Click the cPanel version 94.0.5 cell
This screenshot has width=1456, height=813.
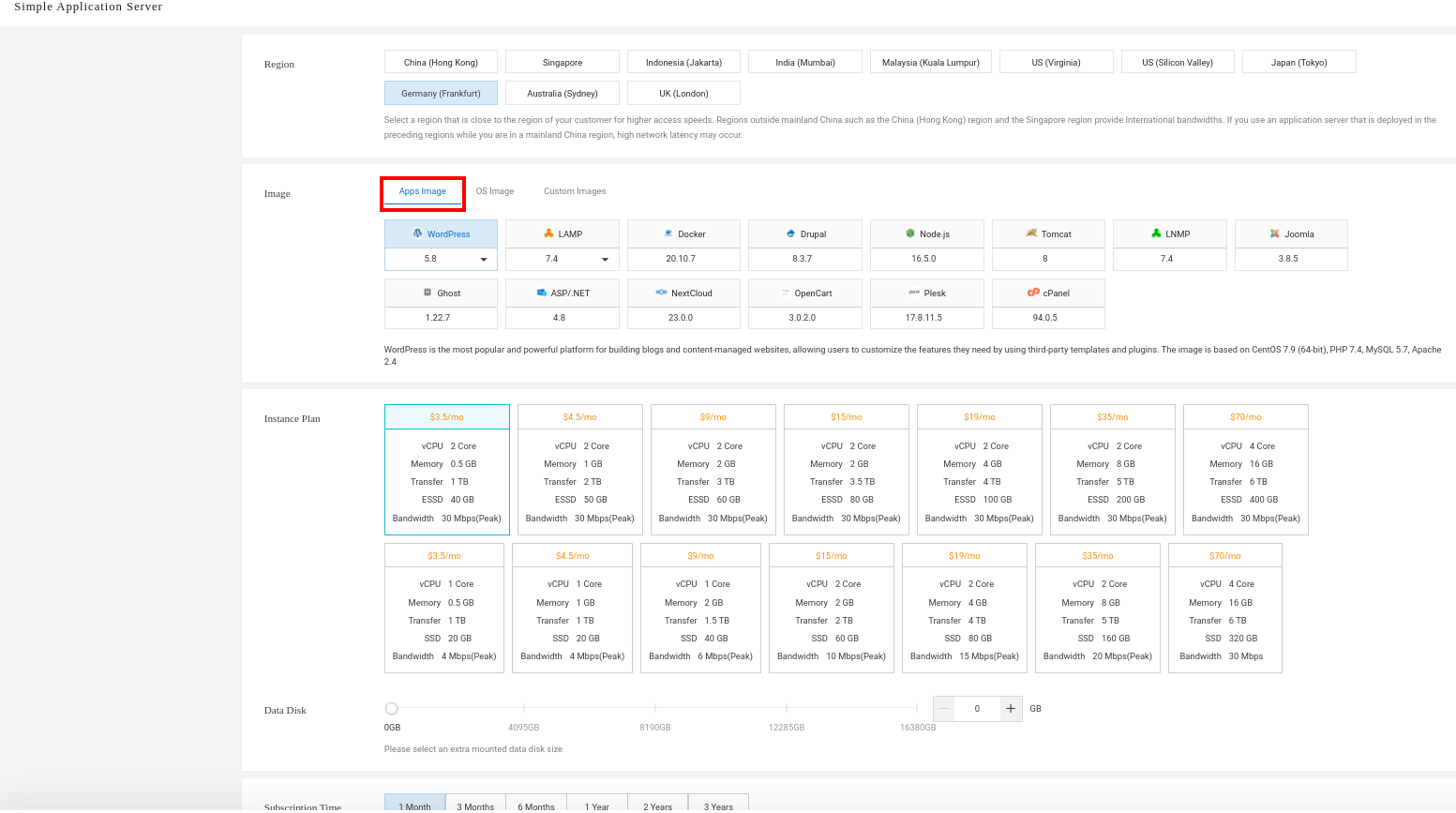tap(1048, 318)
